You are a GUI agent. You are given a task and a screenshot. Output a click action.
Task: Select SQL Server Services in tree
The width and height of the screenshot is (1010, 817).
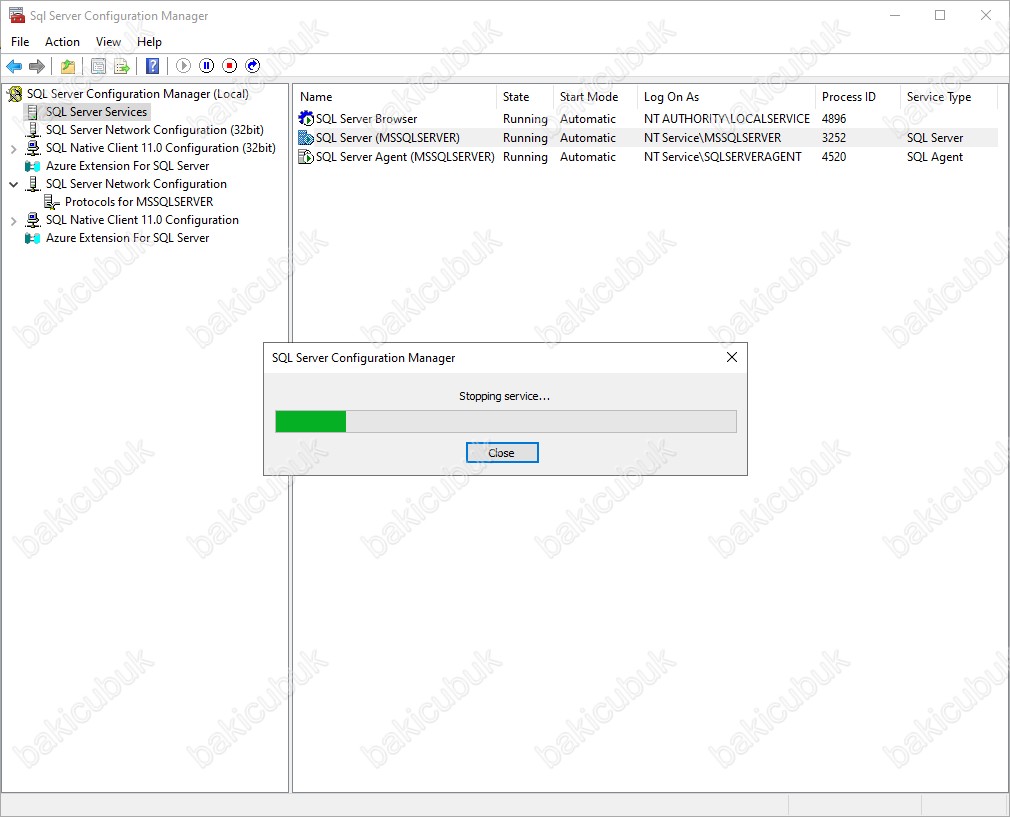pos(97,112)
